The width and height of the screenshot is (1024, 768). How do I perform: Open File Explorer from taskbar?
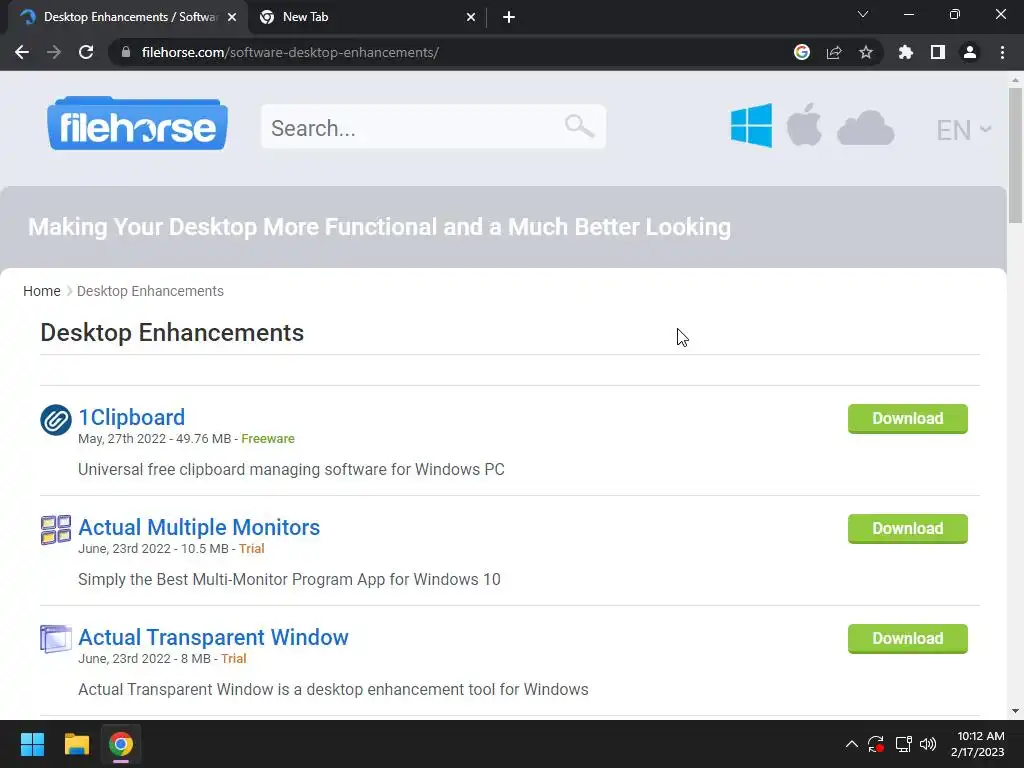pyautogui.click(x=76, y=744)
